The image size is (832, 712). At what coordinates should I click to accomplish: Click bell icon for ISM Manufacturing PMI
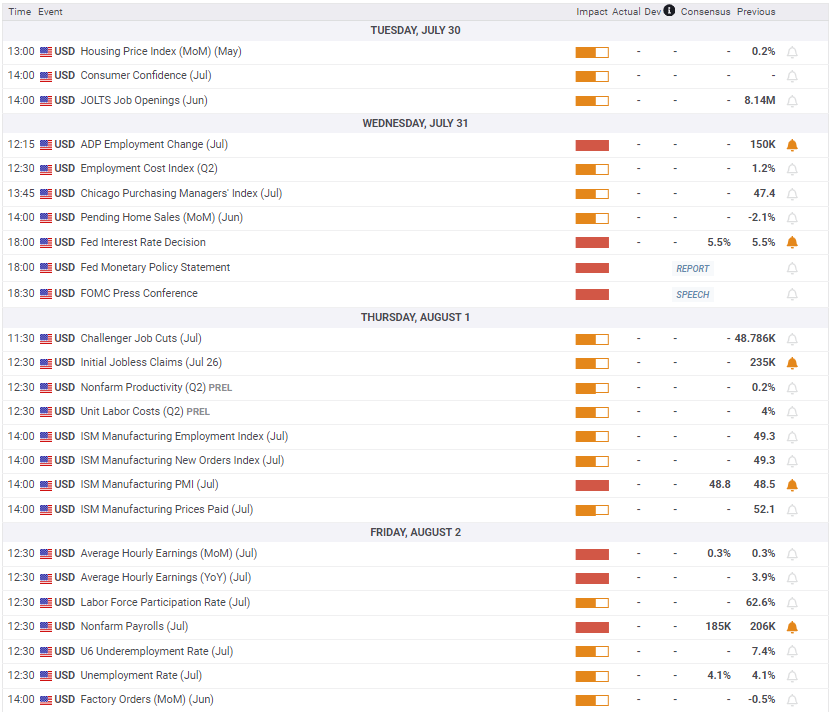792,485
